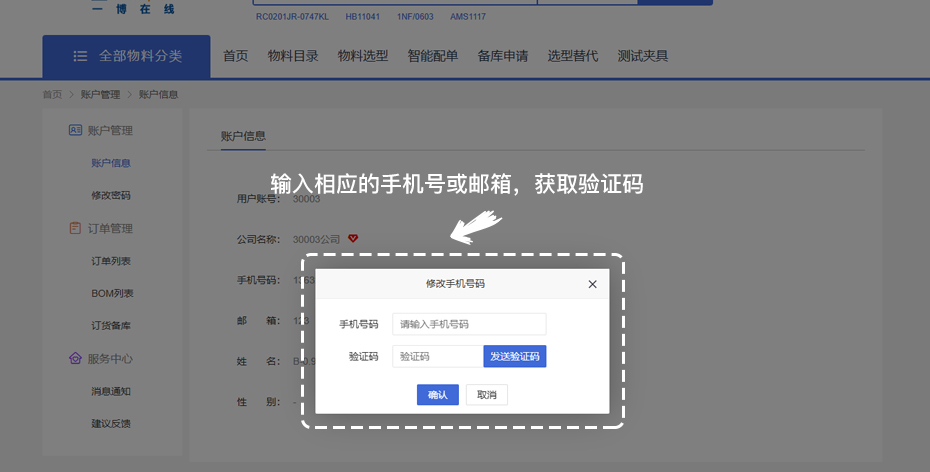The width and height of the screenshot is (930, 472).
Task: Click the 订单管理 clipboard icon
Action: click(x=75, y=228)
